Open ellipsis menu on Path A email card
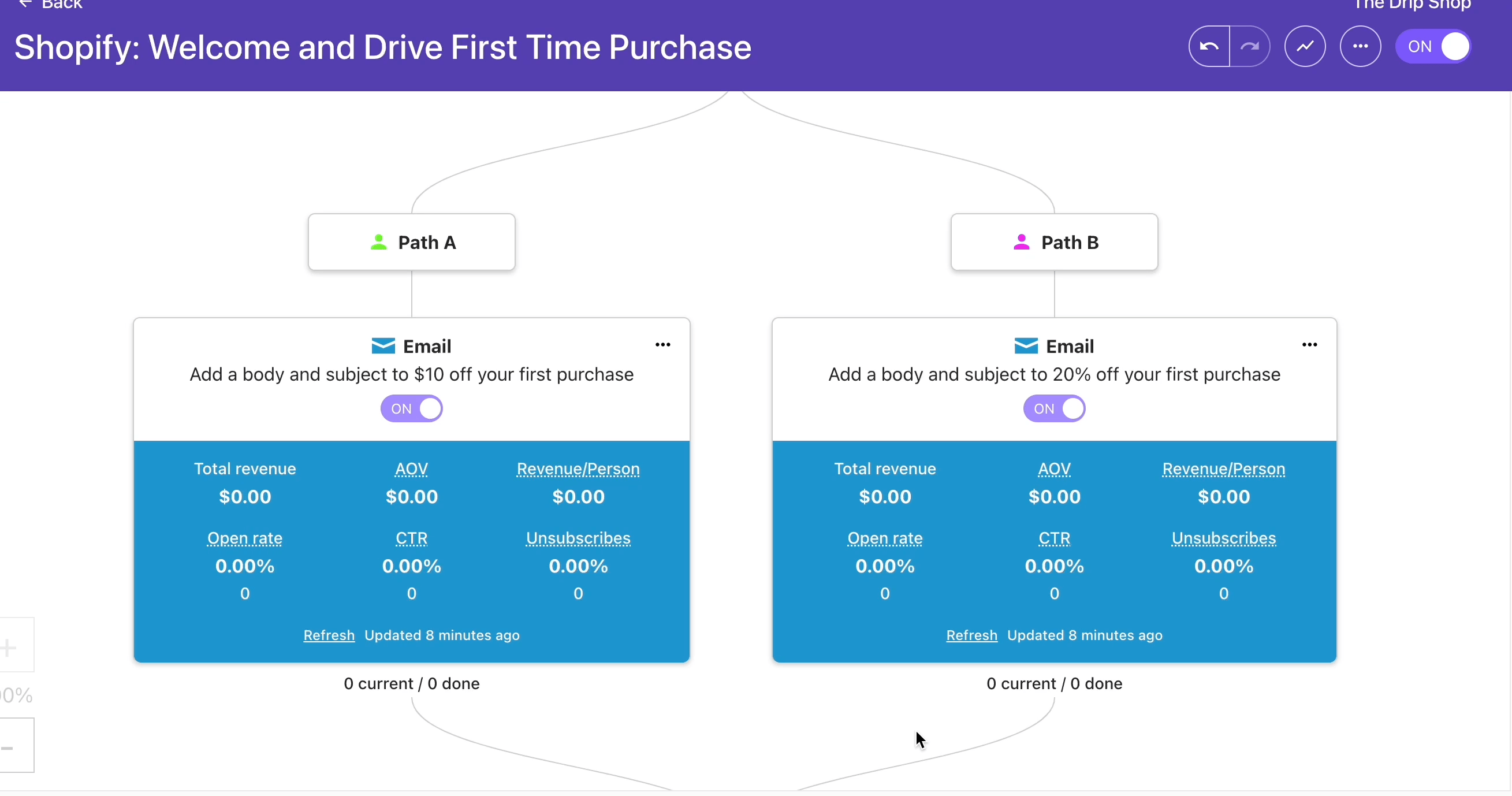Image resolution: width=1512 pixels, height=796 pixels. click(x=662, y=345)
